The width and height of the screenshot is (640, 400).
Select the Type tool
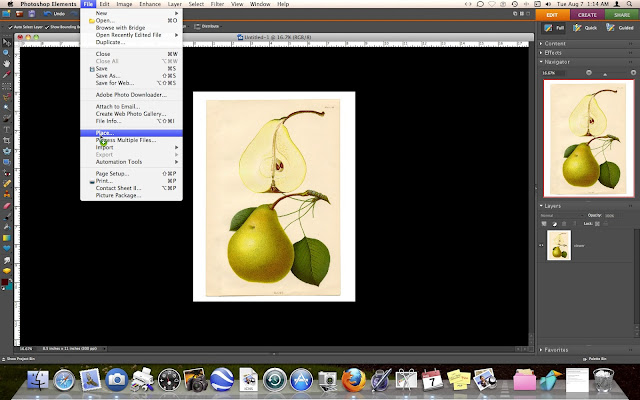[x=7, y=130]
